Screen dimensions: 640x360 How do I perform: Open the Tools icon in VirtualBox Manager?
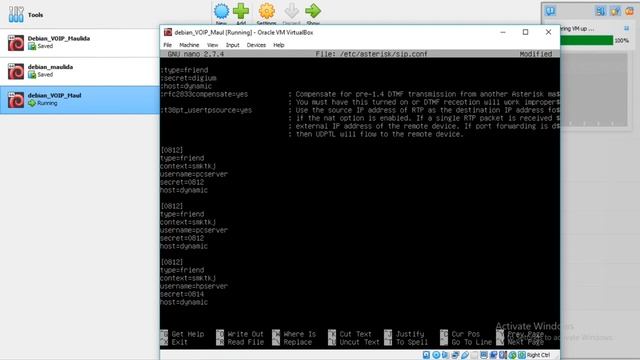click(16, 14)
